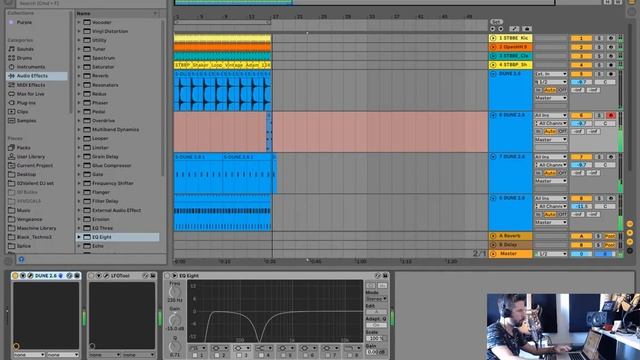Open the LFOTool plug-in wrench icon

[x=106, y=276]
